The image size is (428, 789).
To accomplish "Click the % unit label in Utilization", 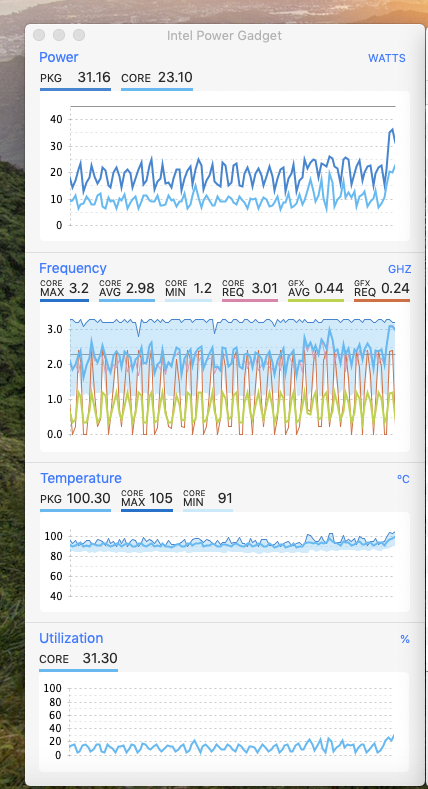I will coord(405,639).
